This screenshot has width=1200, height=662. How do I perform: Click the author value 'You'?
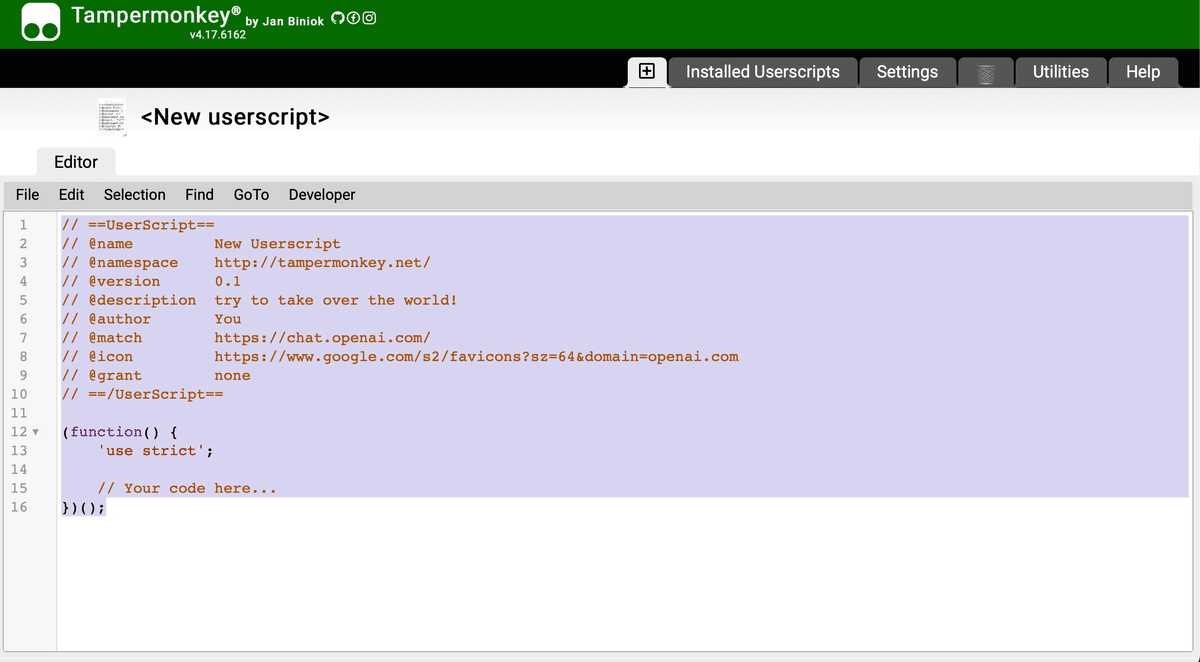point(228,319)
